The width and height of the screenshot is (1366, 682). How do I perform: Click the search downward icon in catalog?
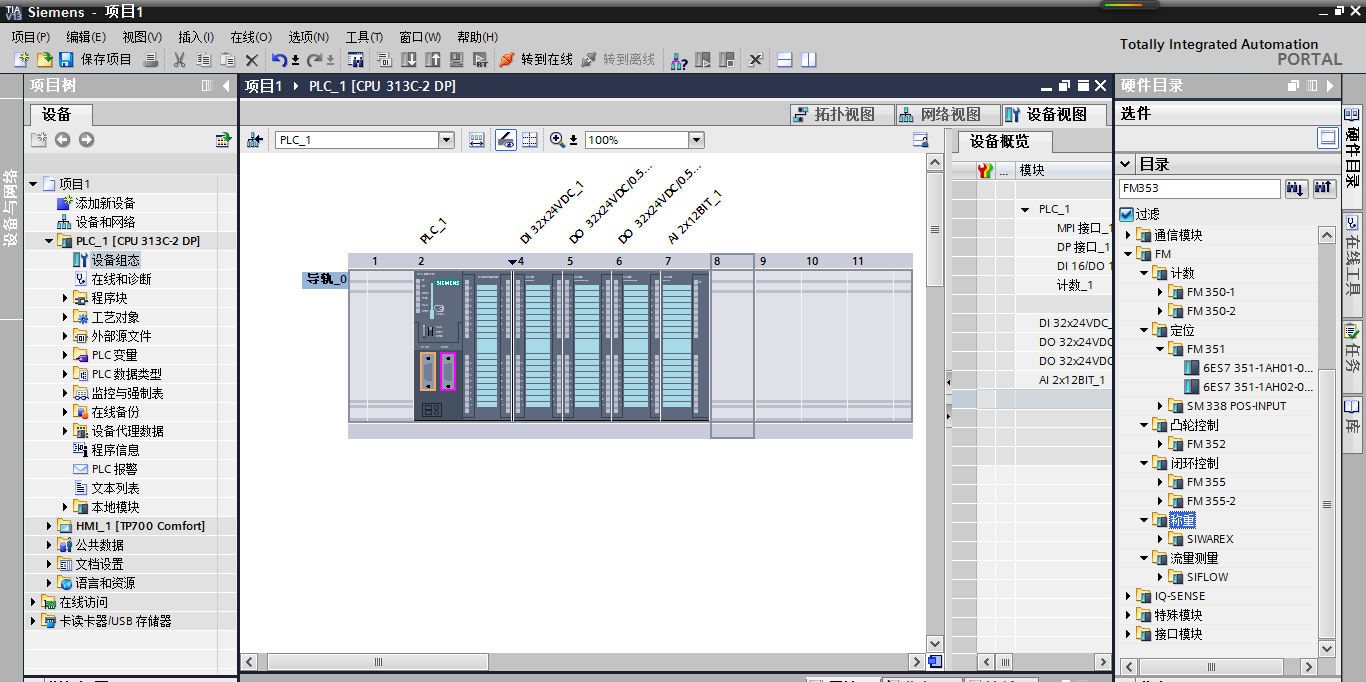coord(1296,188)
